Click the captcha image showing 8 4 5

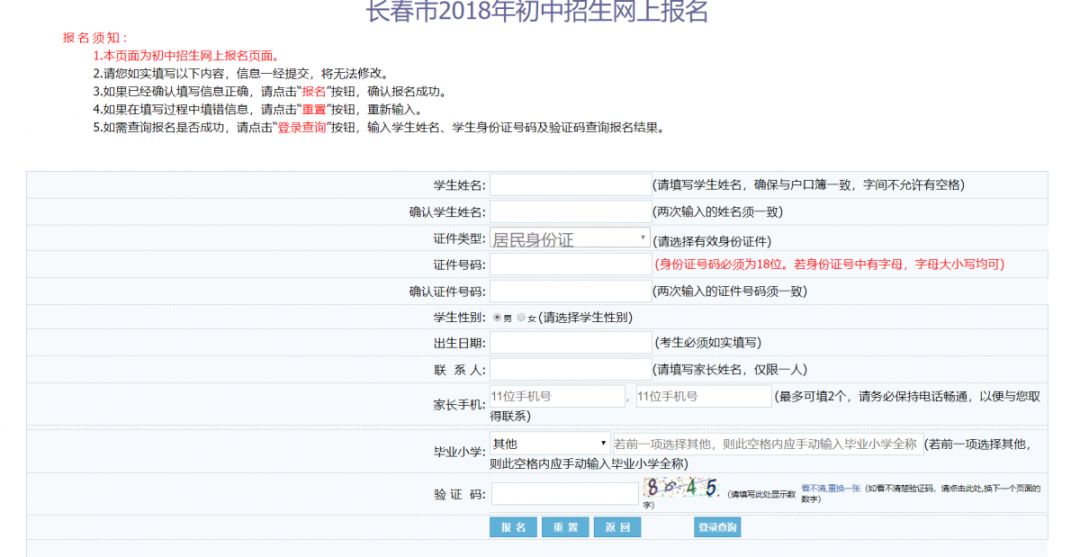[683, 488]
